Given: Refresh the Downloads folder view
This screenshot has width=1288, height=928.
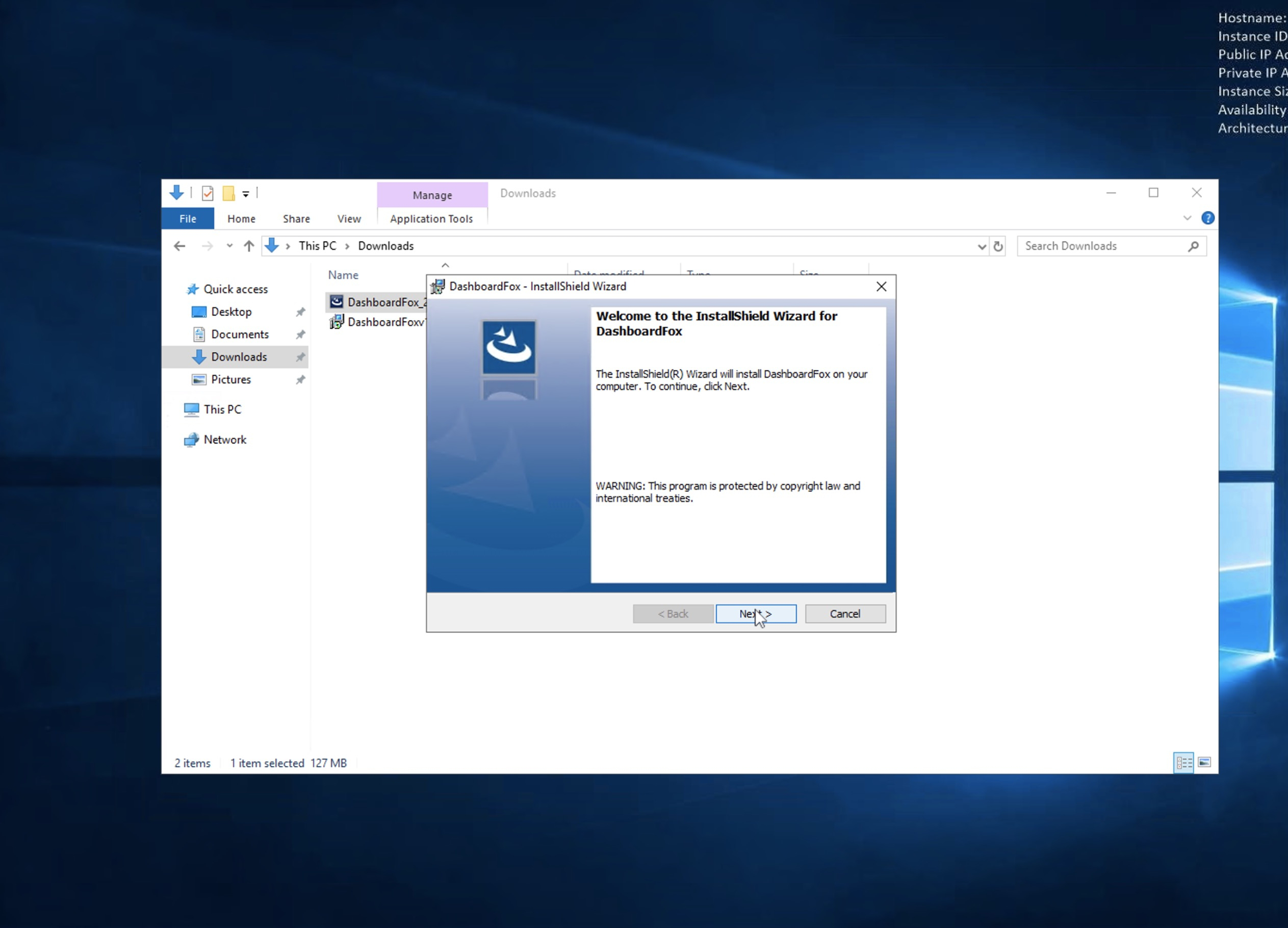Looking at the screenshot, I should pos(998,246).
